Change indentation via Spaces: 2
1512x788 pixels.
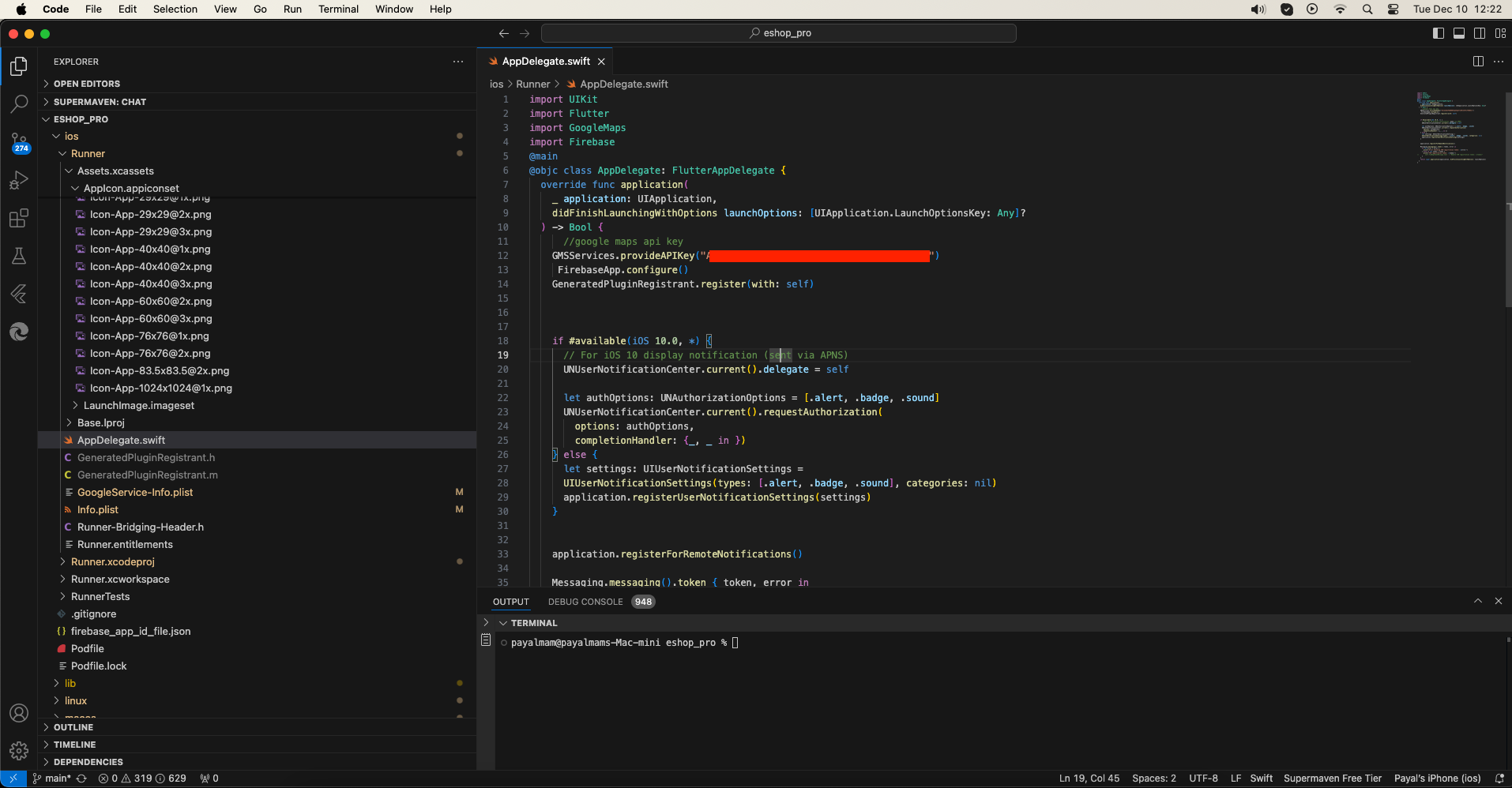pos(1154,779)
